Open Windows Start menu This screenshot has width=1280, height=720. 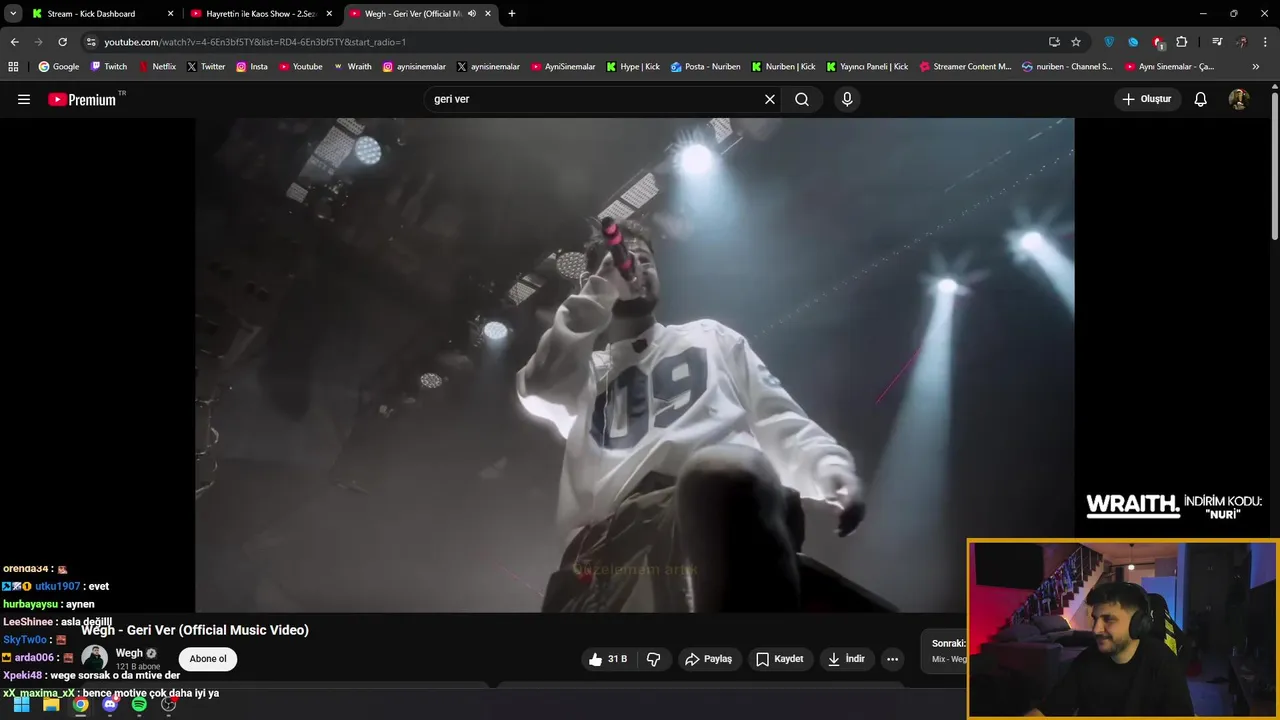[x=21, y=705]
